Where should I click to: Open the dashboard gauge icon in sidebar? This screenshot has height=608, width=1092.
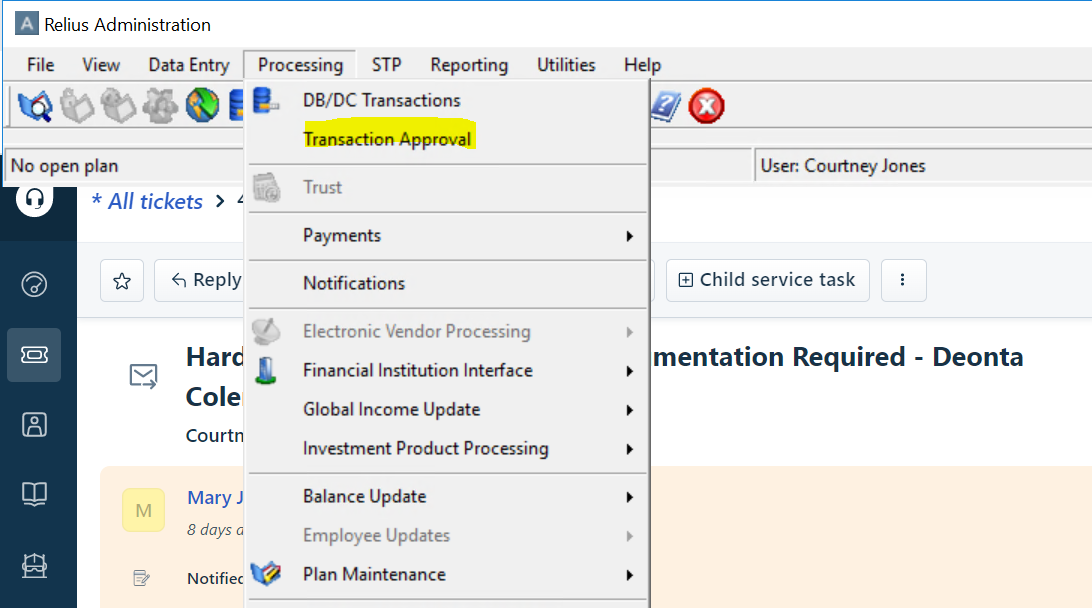[x=34, y=284]
